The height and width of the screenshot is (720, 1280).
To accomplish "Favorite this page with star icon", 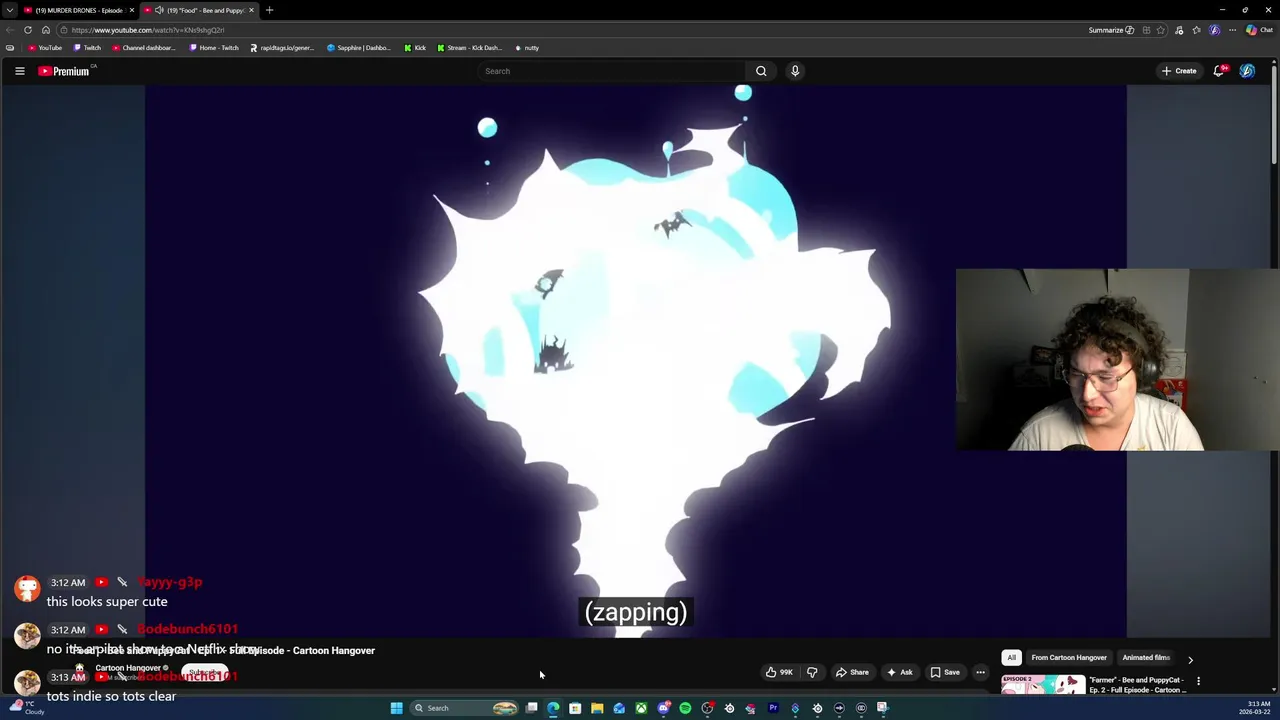I will click(1161, 30).
